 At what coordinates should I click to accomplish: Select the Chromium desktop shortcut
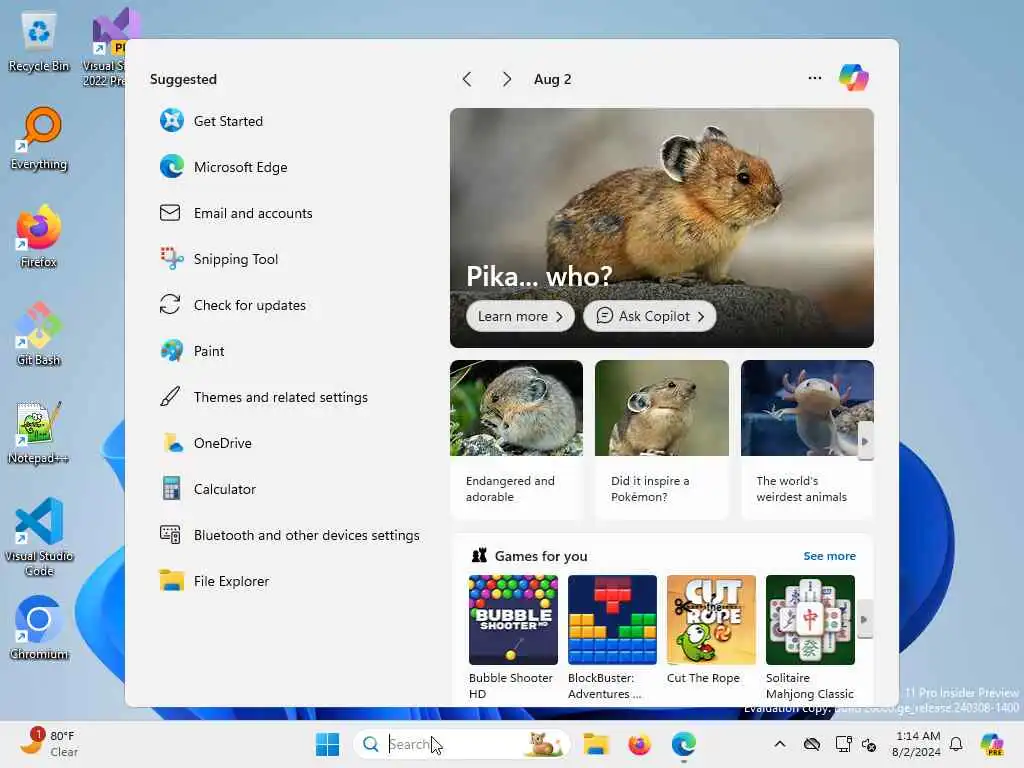click(x=39, y=628)
